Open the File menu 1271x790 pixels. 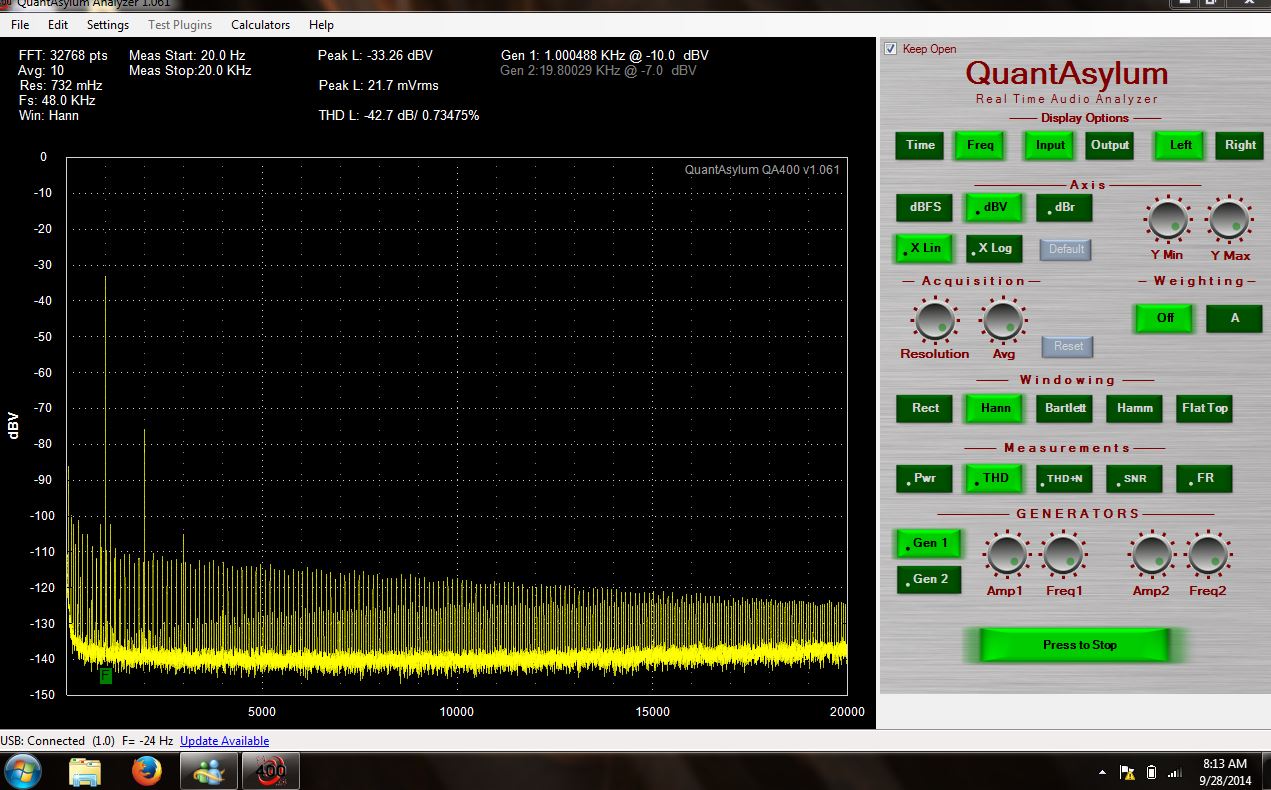[19, 24]
